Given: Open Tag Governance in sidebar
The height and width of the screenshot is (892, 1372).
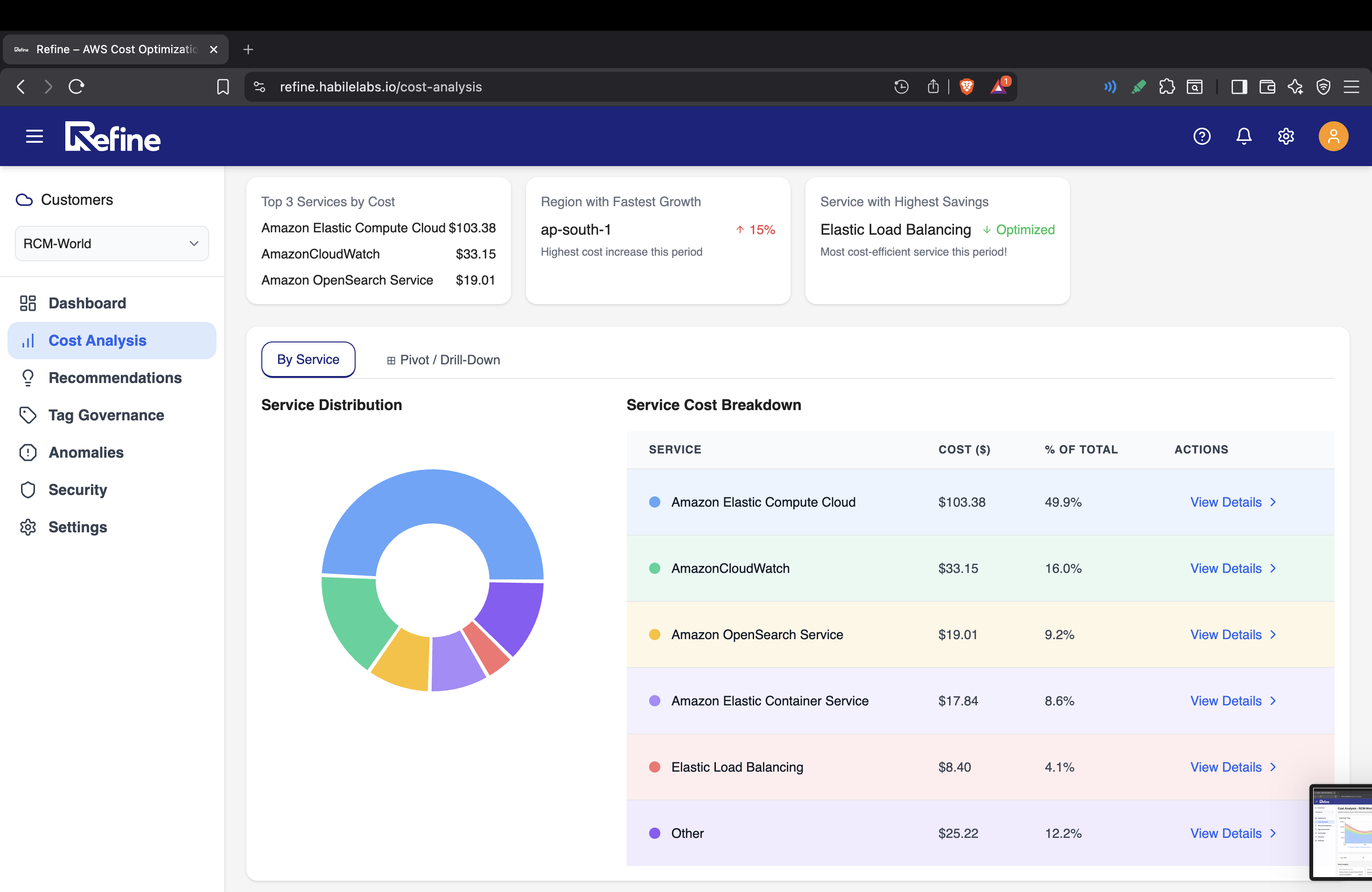Looking at the screenshot, I should point(112,416).
